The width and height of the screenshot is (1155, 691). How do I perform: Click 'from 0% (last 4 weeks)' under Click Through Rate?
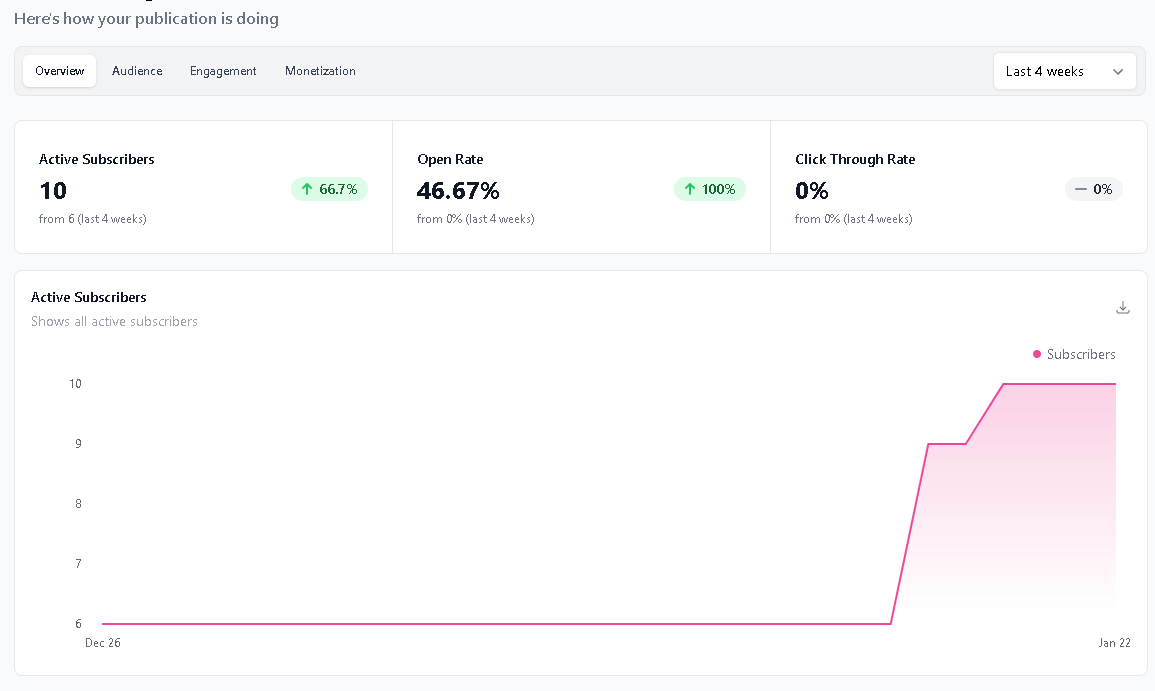pyautogui.click(x=854, y=219)
